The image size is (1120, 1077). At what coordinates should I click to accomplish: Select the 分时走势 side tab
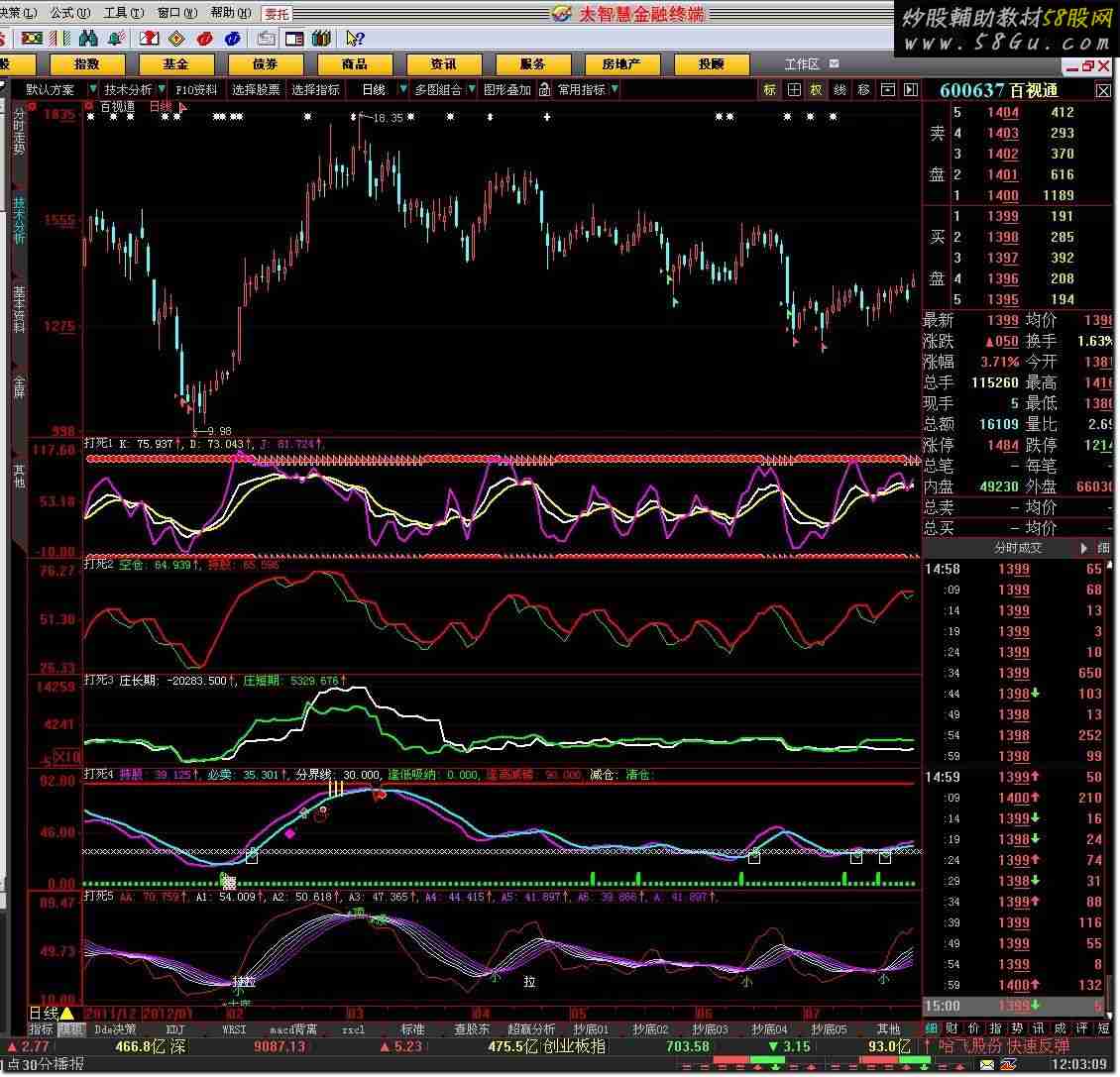(x=19, y=132)
